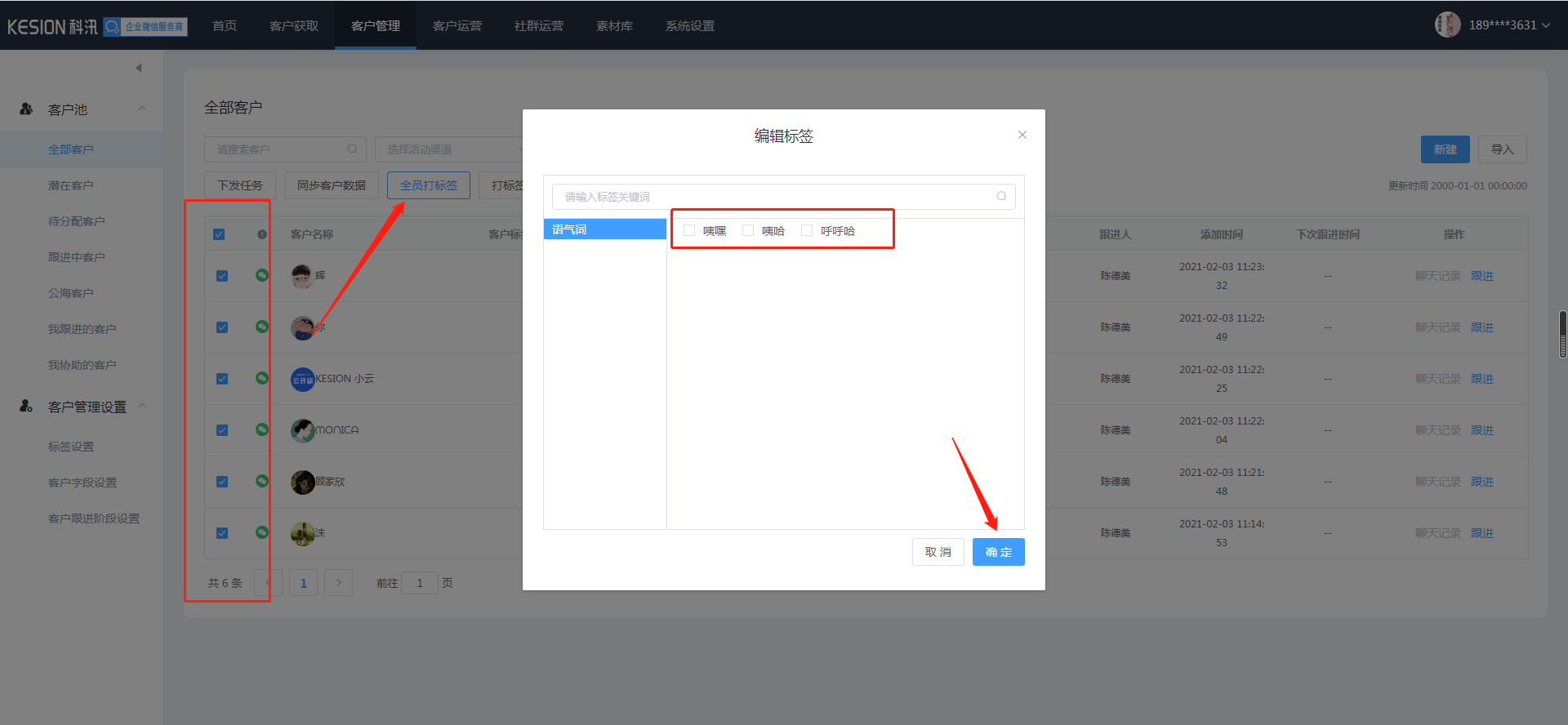This screenshot has height=725, width=1568.
Task: Open the account dropdown 189****3631
Action: coord(1508,25)
